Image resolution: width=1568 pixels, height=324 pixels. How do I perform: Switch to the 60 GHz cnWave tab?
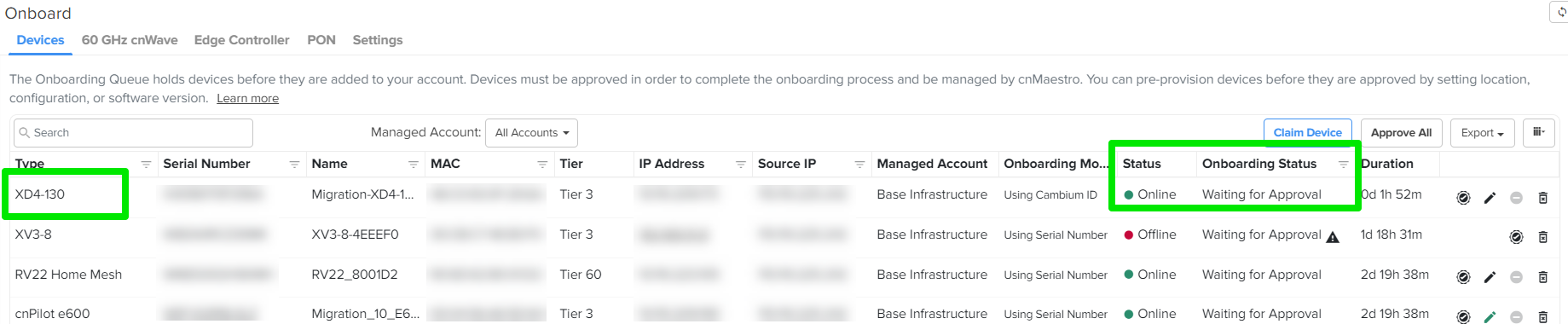130,40
